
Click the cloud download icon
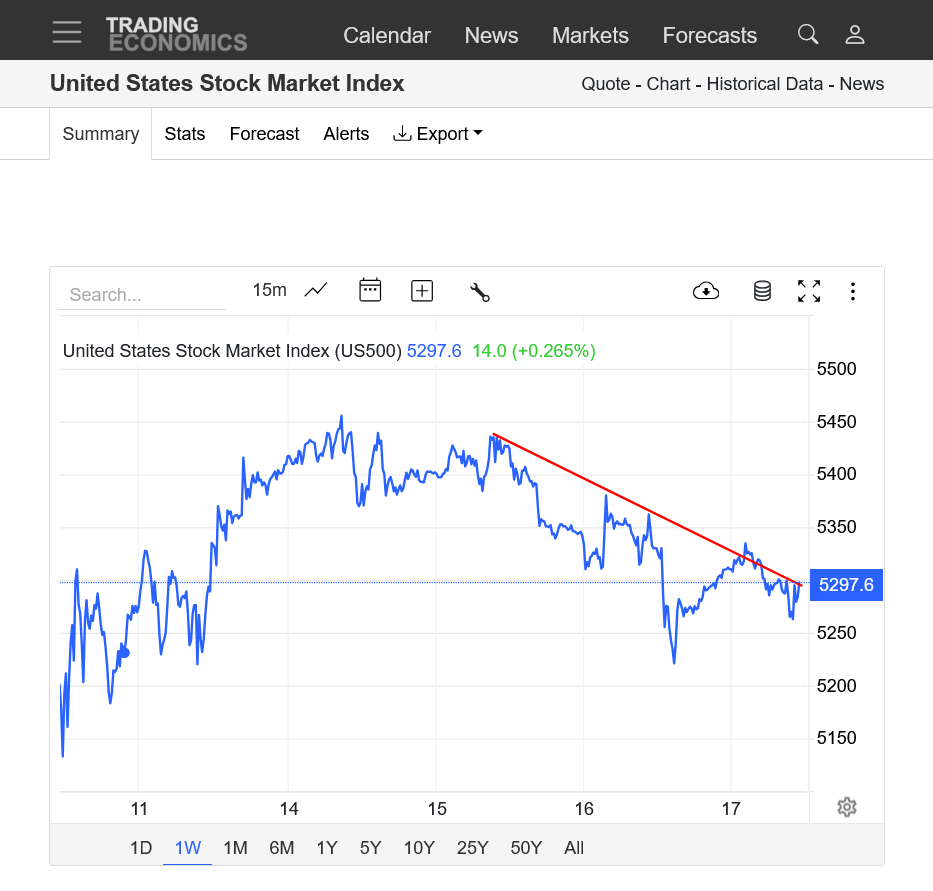click(x=706, y=291)
